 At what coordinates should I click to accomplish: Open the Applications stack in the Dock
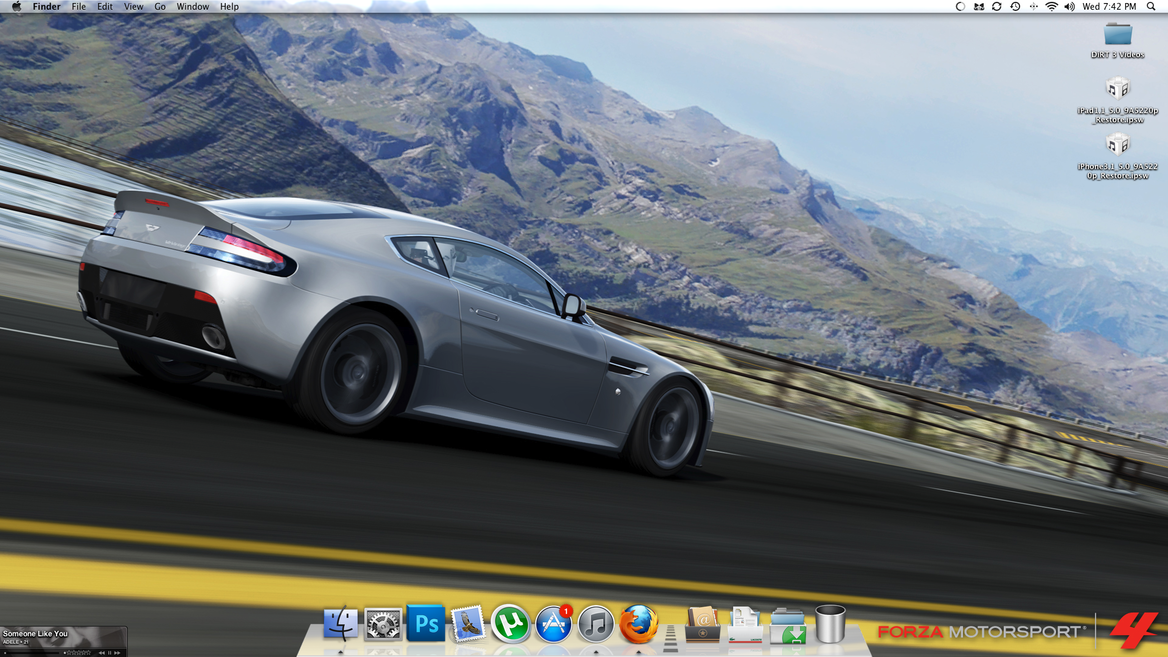pyautogui.click(x=702, y=624)
